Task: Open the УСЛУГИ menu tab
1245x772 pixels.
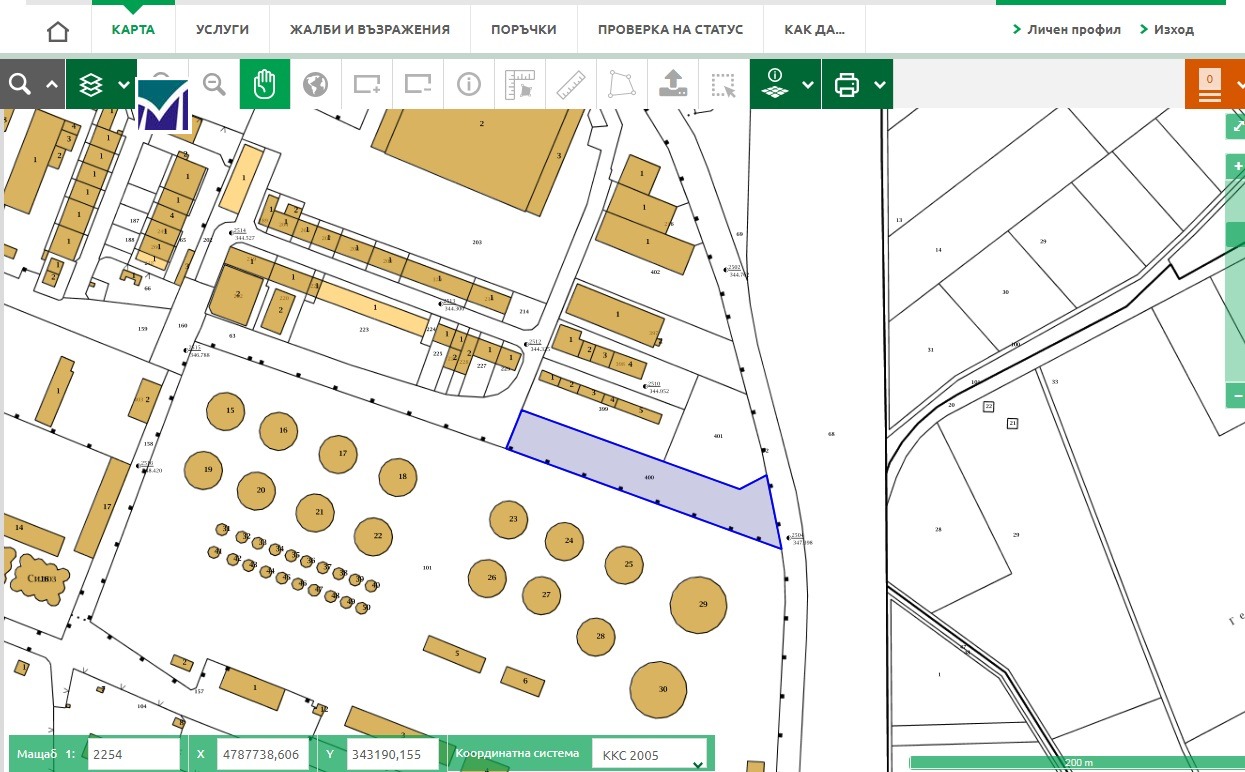Action: 223,30
